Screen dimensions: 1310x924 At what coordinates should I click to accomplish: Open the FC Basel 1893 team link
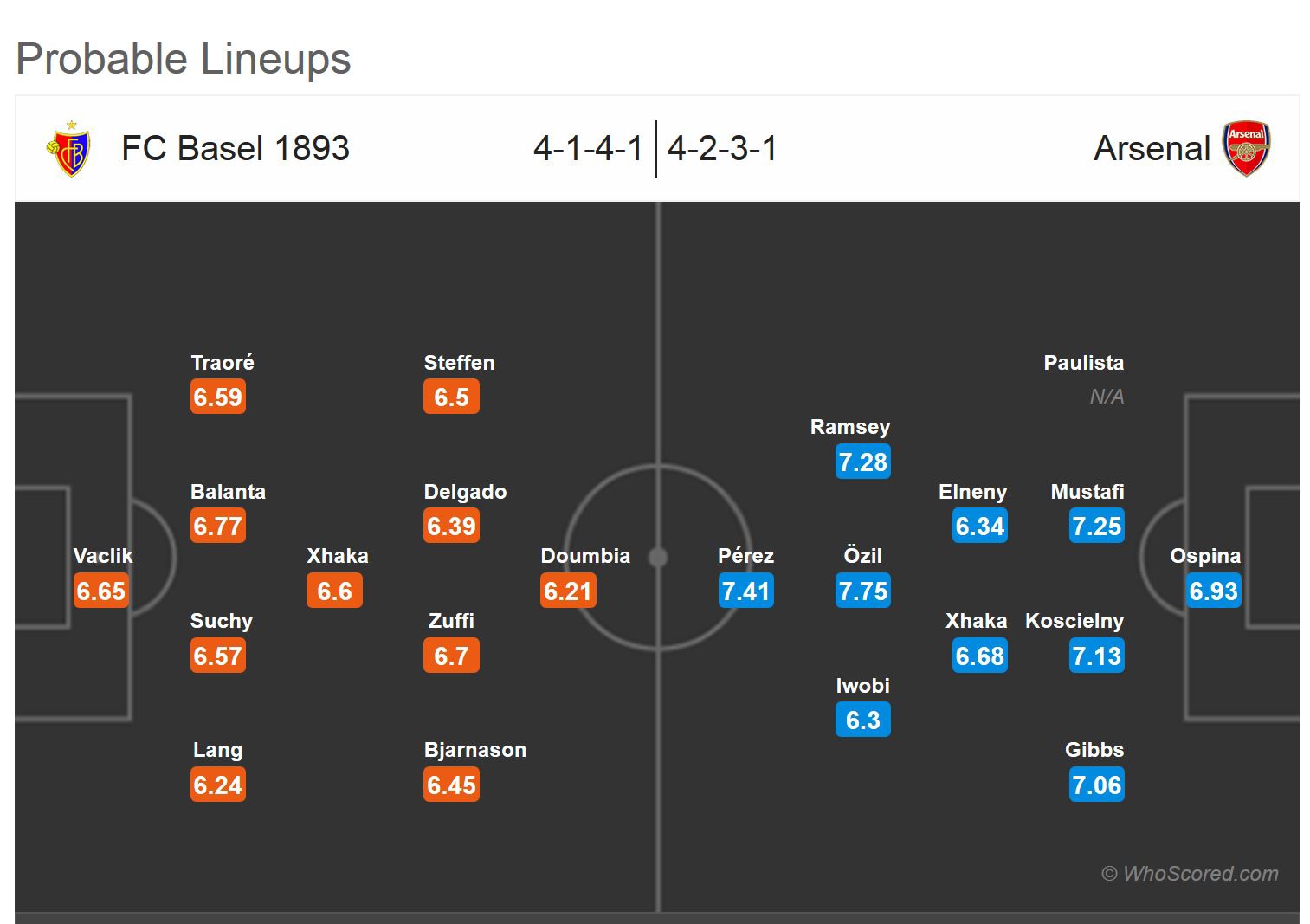point(236,148)
